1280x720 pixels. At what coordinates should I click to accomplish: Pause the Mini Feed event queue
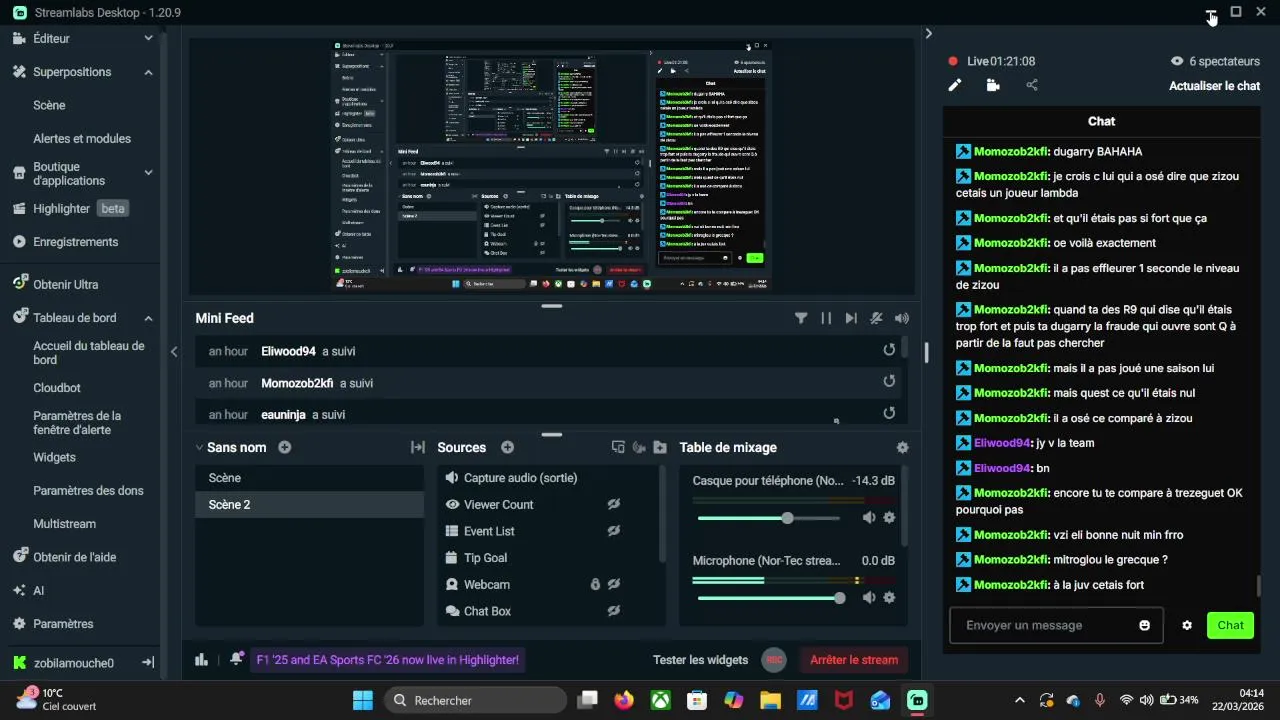[826, 318]
